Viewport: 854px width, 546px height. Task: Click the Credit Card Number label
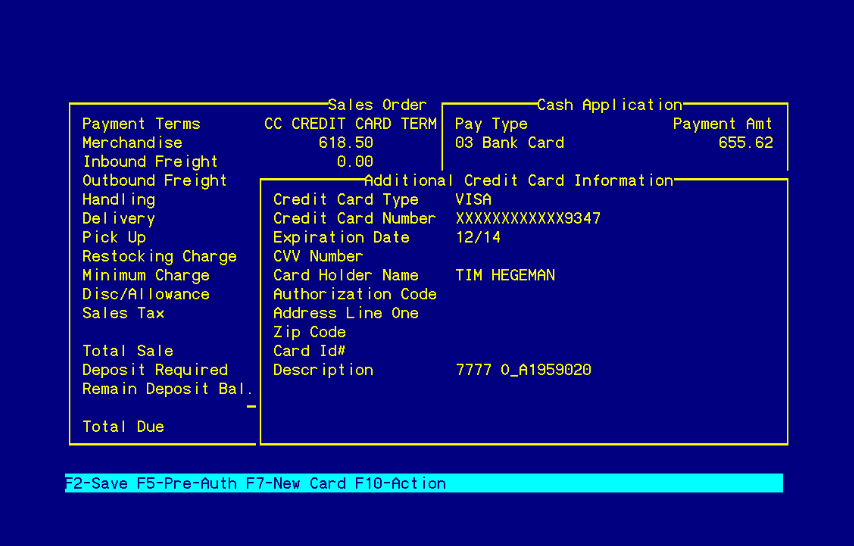point(355,219)
